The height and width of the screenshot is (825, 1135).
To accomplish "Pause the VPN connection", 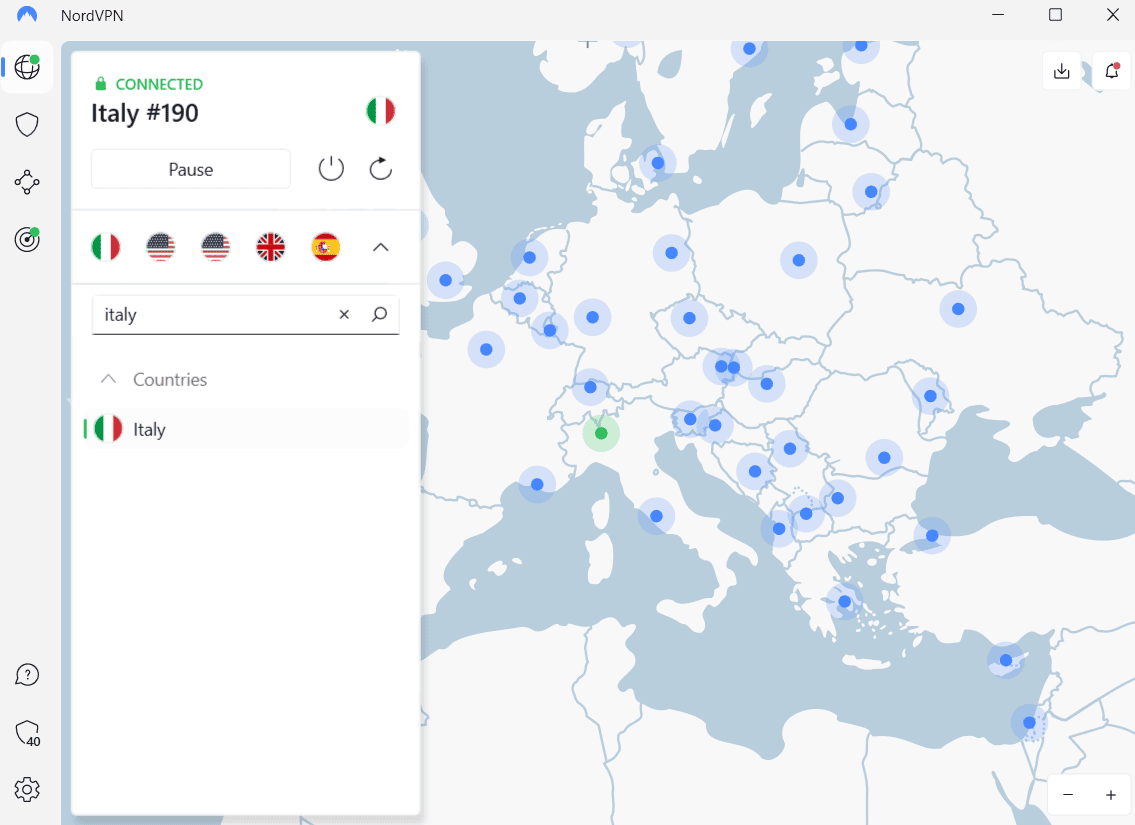I will point(190,169).
